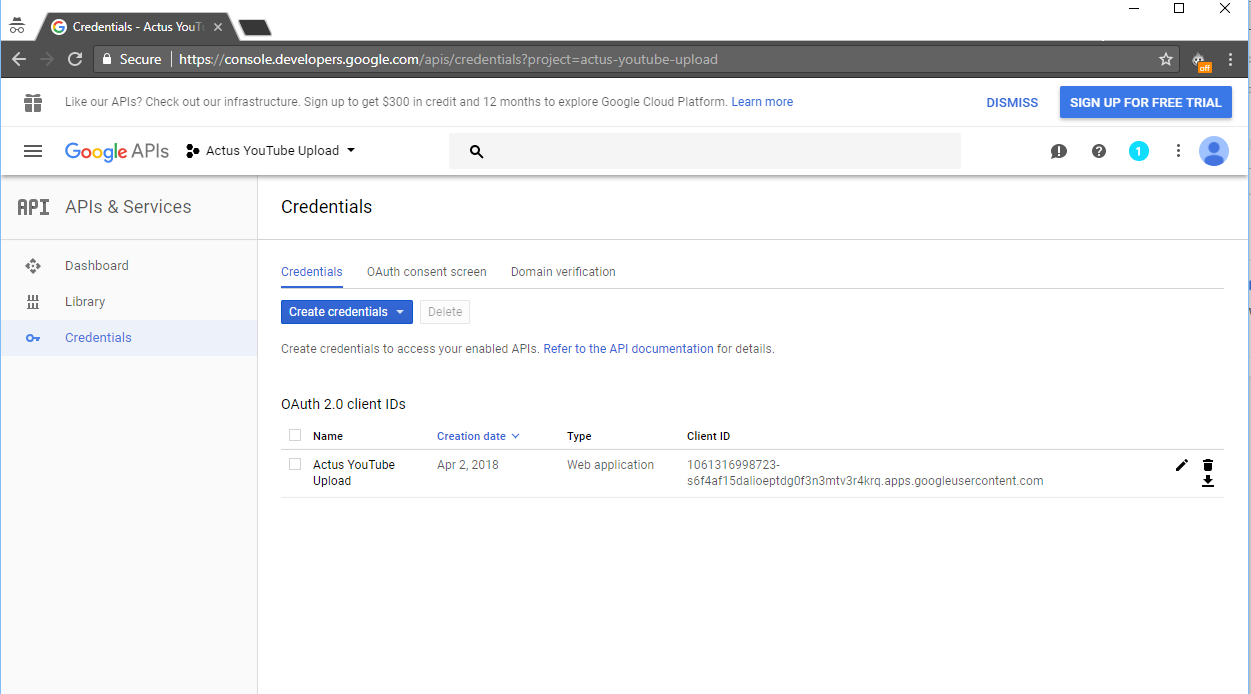Image resolution: width=1251 pixels, height=694 pixels.
Task: Open the notifications badge showing 1
Action: click(x=1138, y=151)
